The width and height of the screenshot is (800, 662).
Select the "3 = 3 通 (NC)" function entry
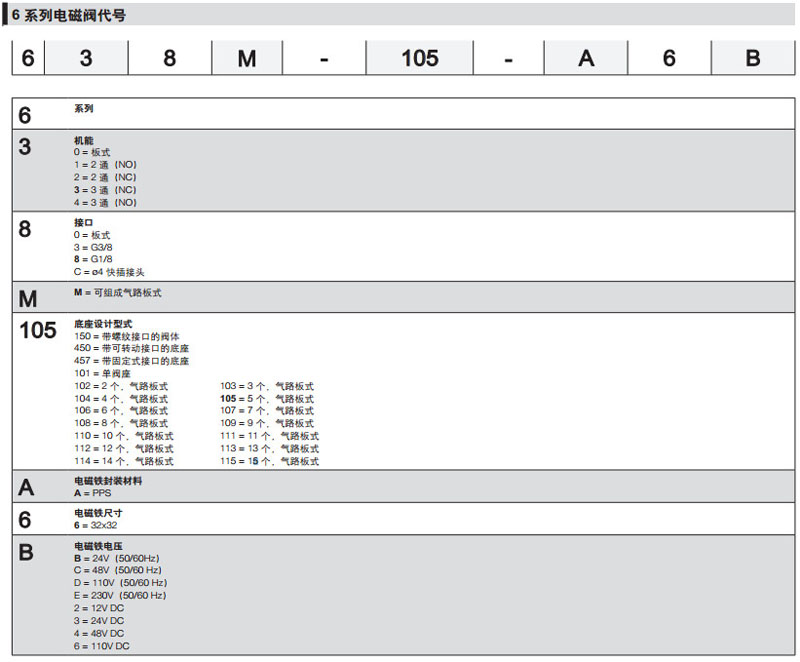pos(105,190)
